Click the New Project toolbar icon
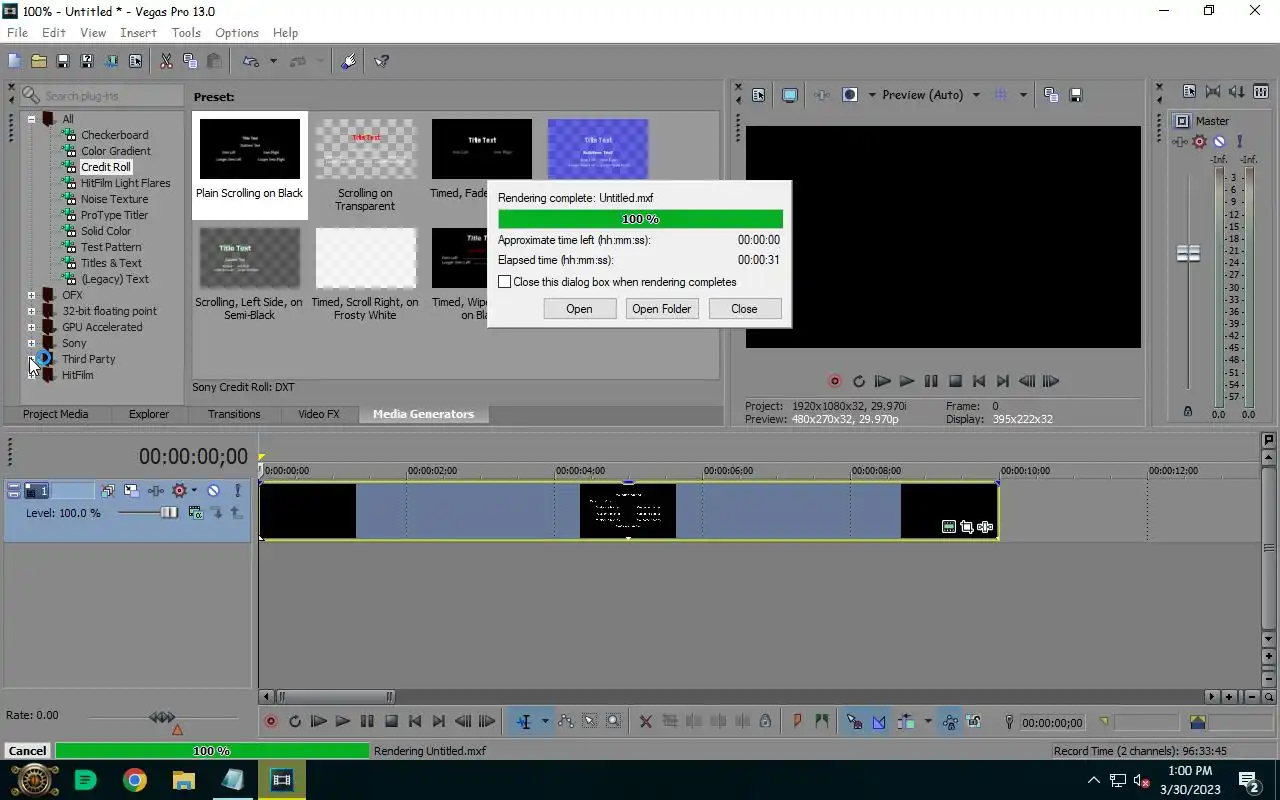Viewport: 1280px width, 800px height. 15,61
